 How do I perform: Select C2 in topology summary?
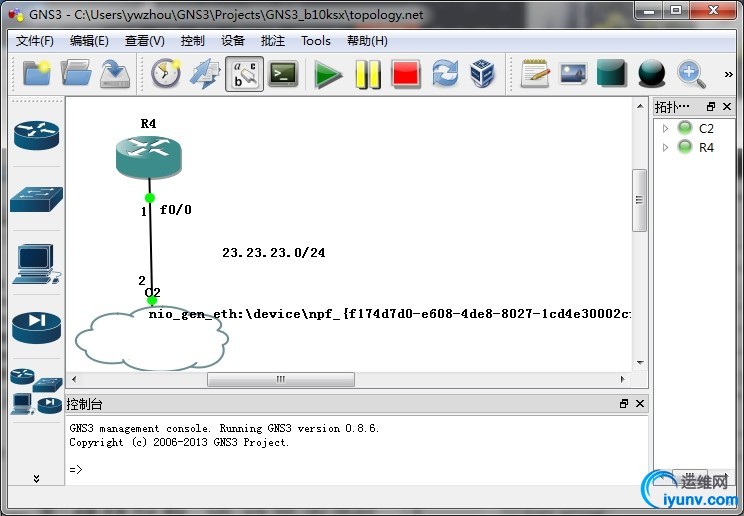(706, 128)
